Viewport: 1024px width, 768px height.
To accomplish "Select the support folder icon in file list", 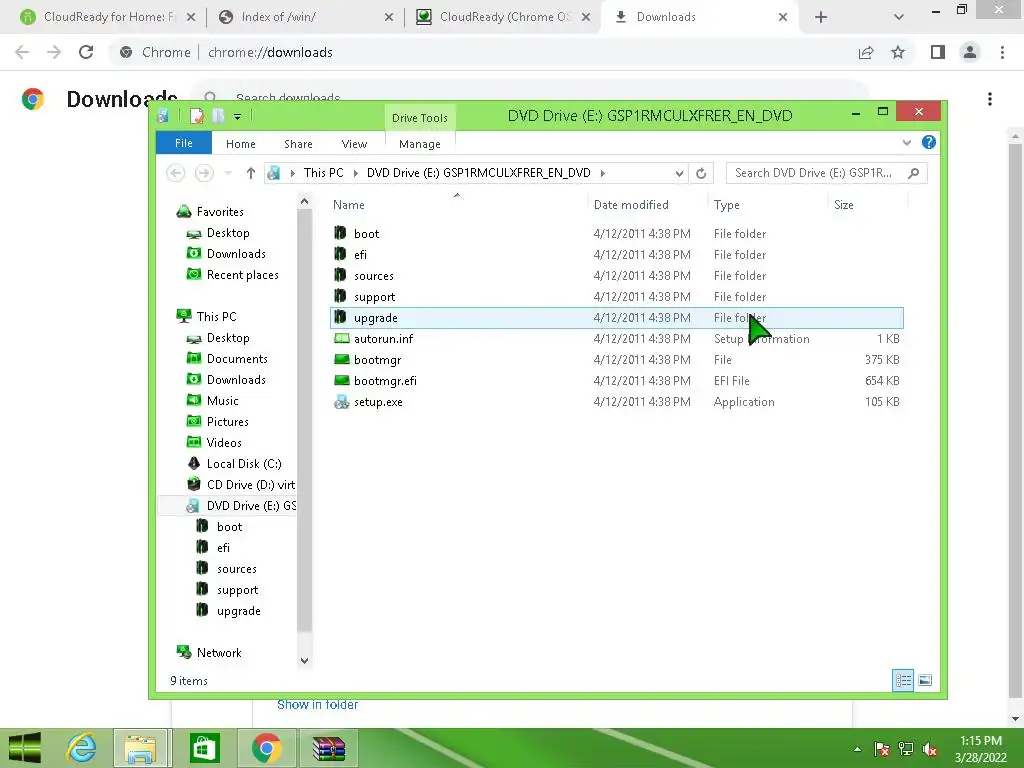I will [x=340, y=296].
